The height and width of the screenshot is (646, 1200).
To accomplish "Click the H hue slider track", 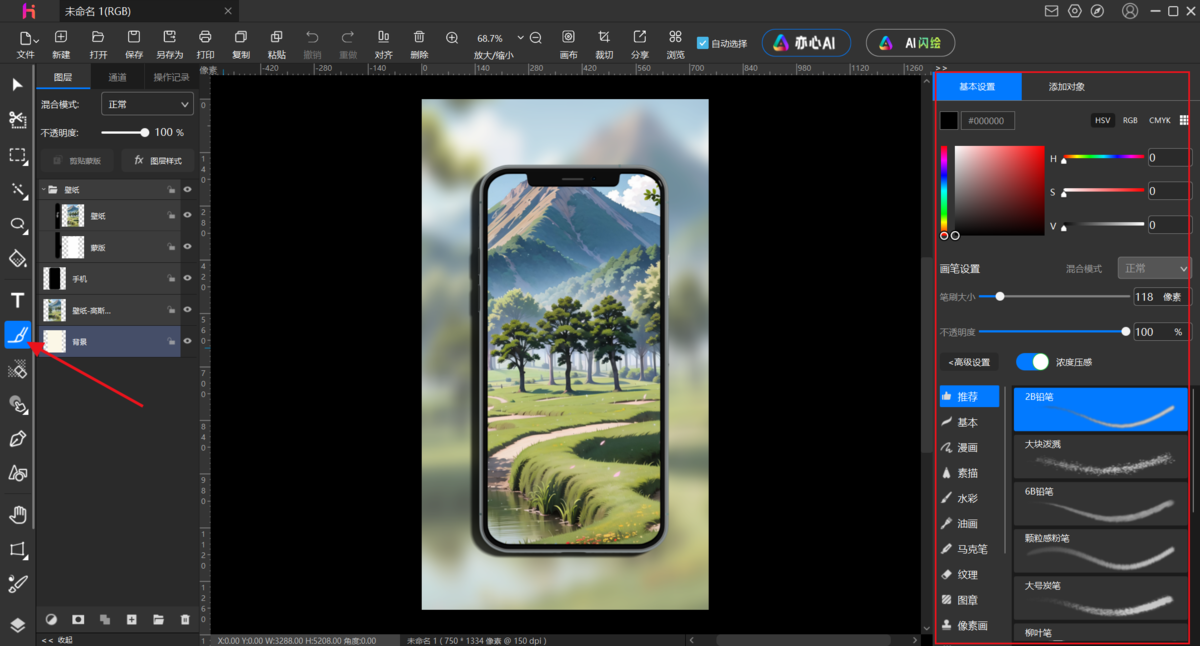I will click(1103, 157).
